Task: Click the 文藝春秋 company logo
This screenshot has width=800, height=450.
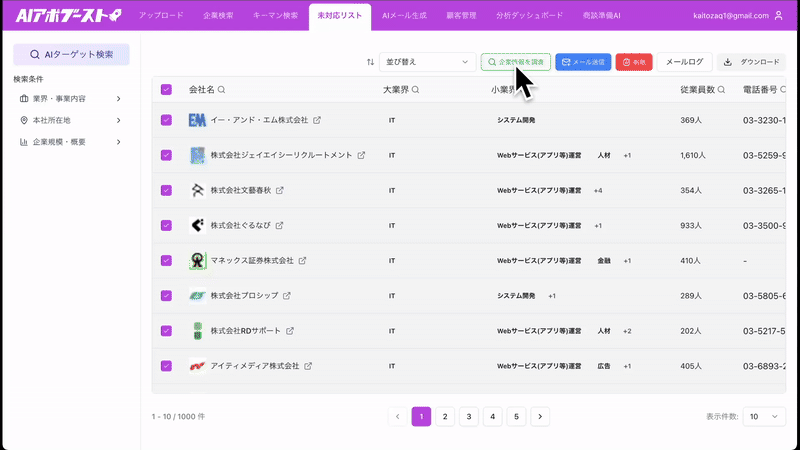Action: point(197,190)
